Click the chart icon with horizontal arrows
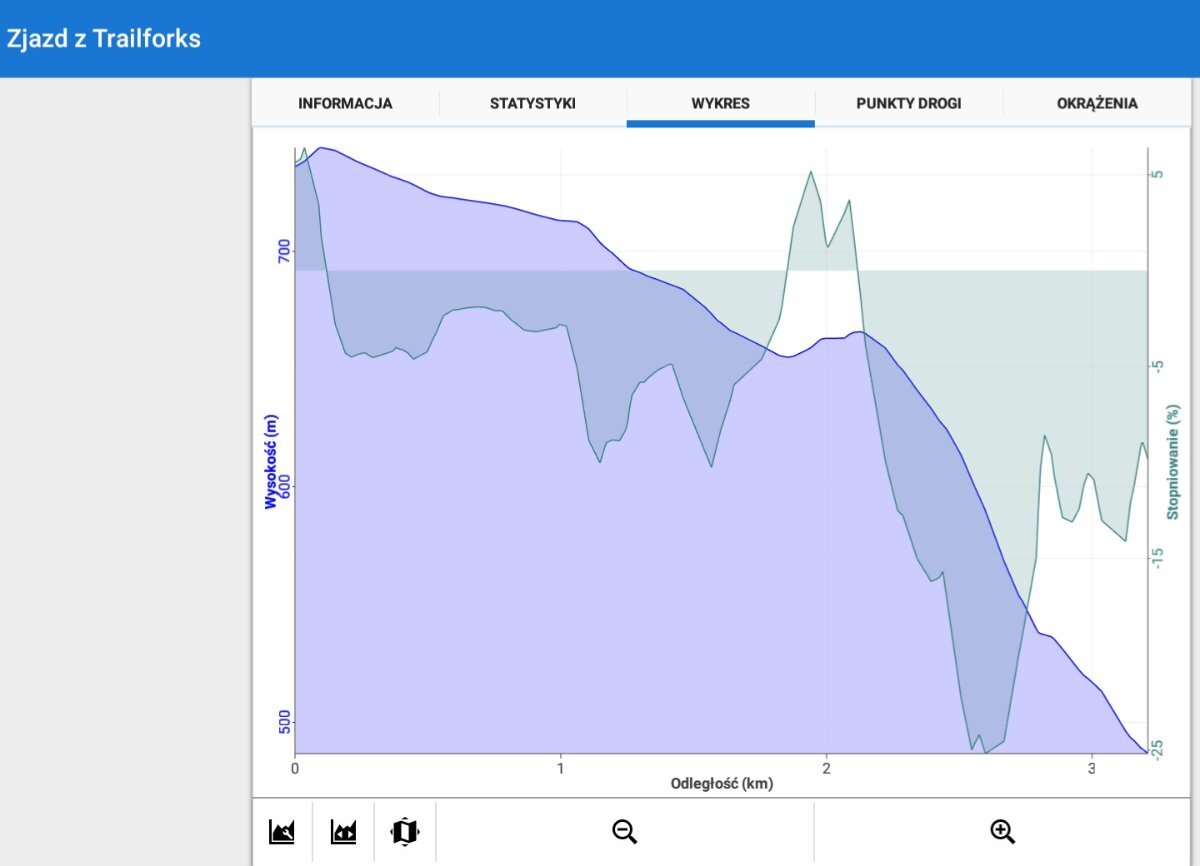The width and height of the screenshot is (1200, 866). tap(343, 831)
